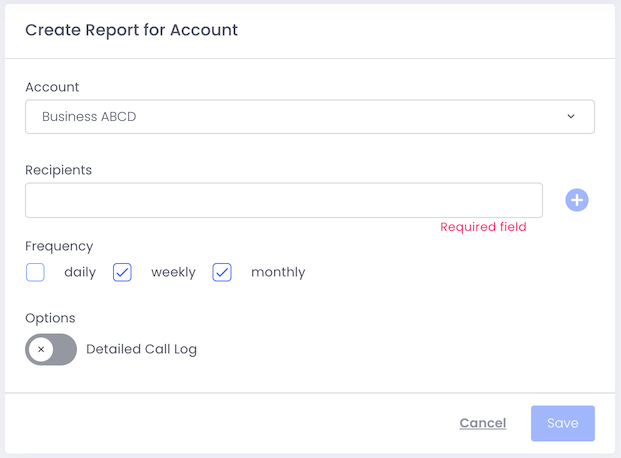Screen dimensions: 621x458
Task: Click the monthly label text
Action: (x=278, y=273)
